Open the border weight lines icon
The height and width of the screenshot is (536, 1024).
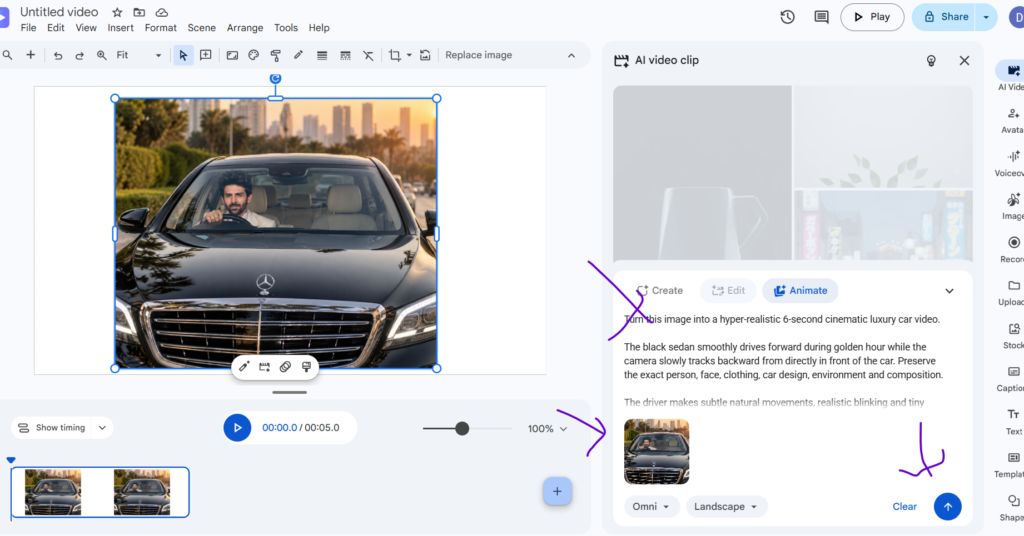pos(322,55)
